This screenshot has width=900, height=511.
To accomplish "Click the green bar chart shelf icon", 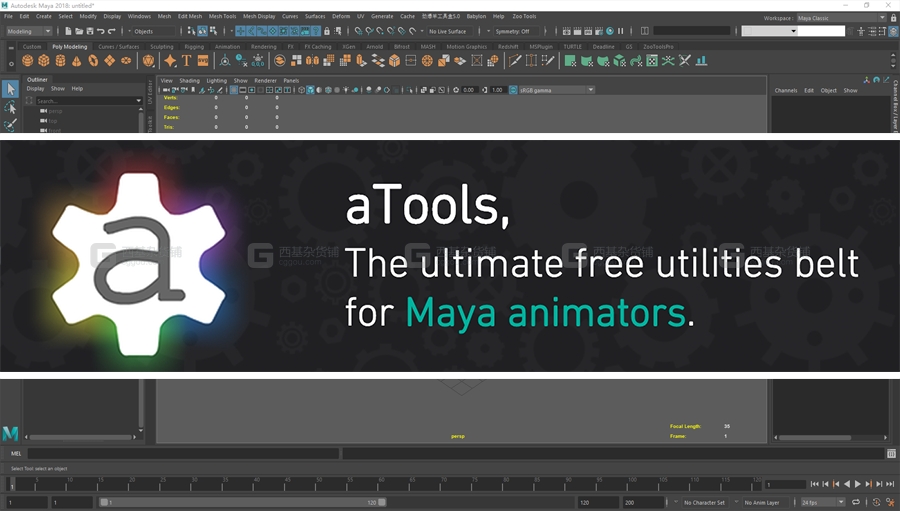I will (701, 60).
